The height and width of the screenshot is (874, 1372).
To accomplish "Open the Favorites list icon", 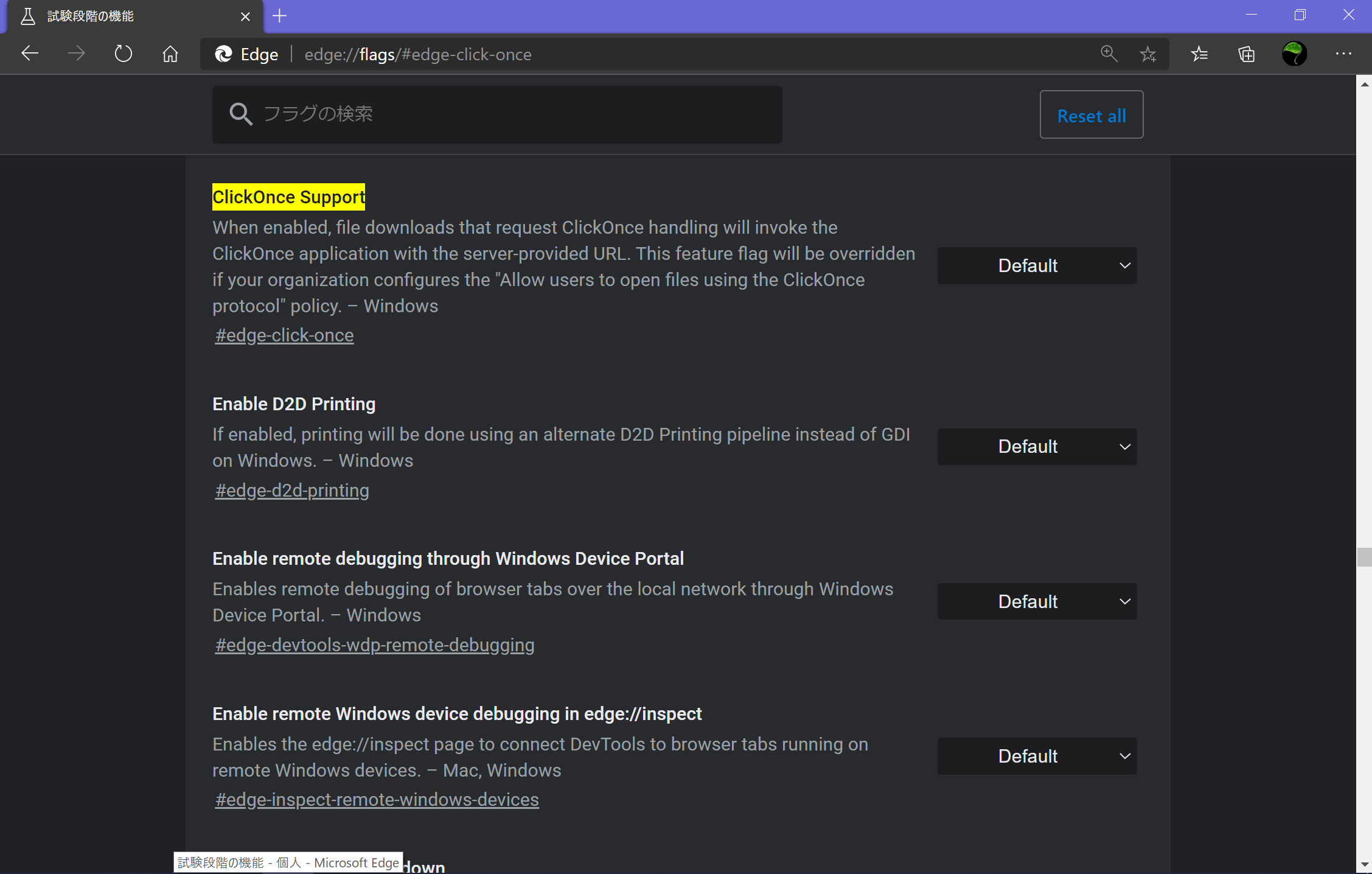I will point(1199,54).
